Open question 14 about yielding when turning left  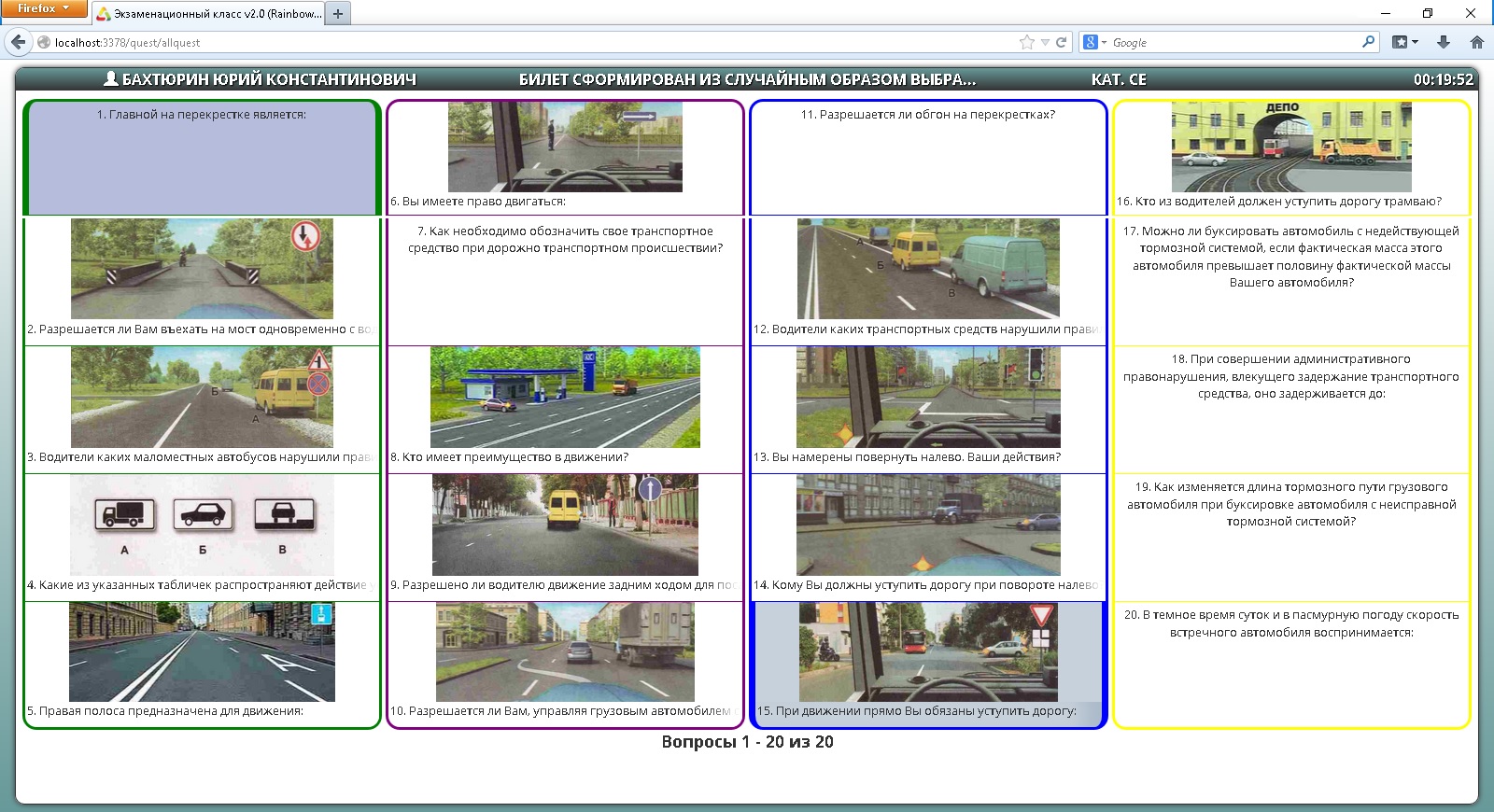[x=928, y=537]
